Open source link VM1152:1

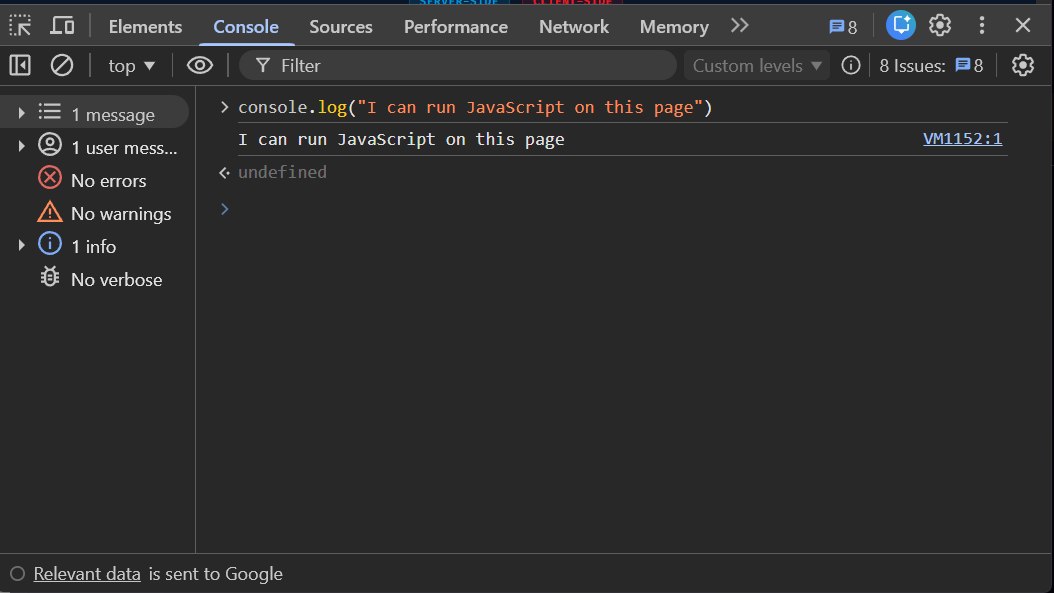(962, 138)
